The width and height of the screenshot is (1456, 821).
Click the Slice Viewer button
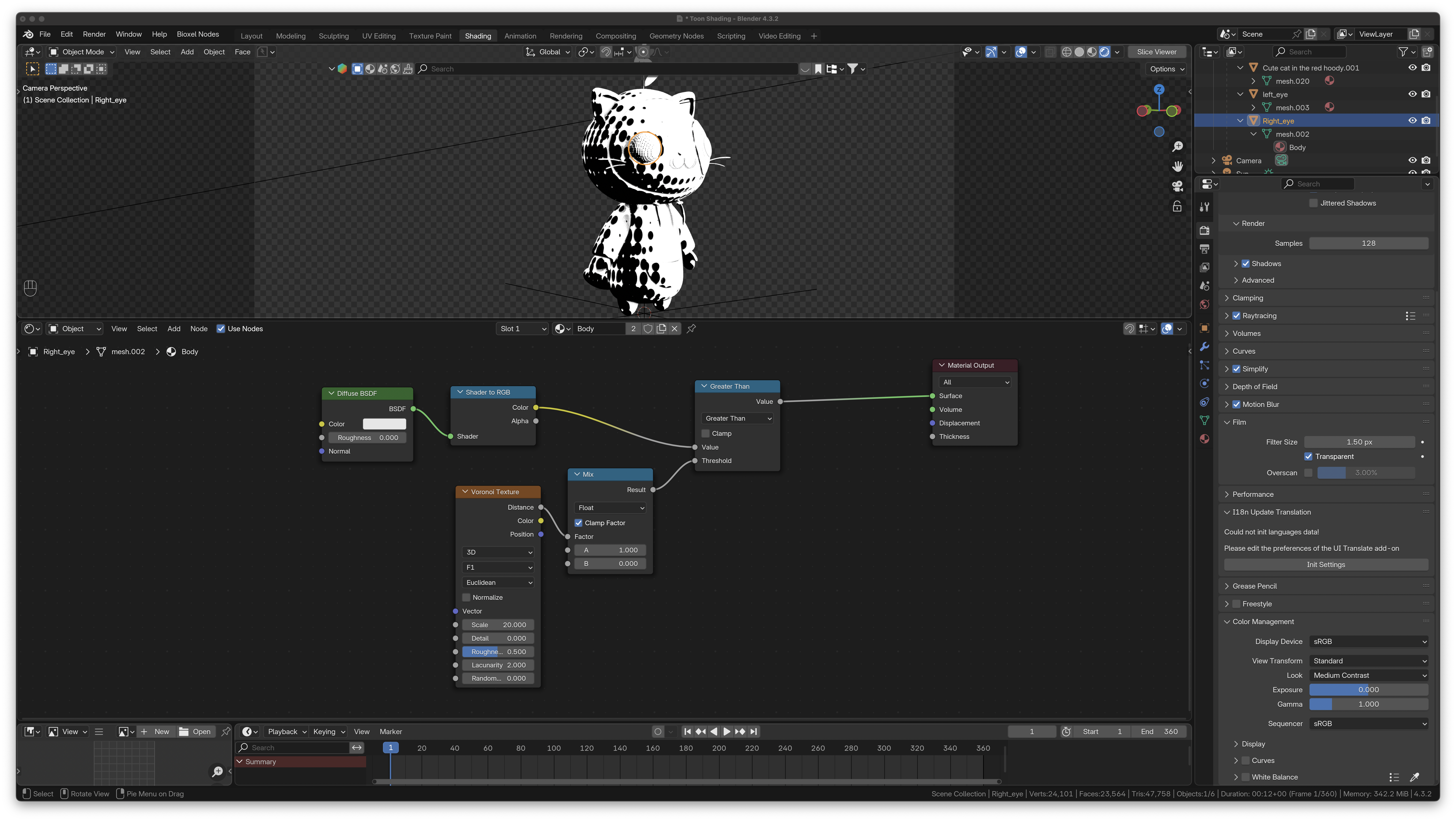[x=1156, y=52]
